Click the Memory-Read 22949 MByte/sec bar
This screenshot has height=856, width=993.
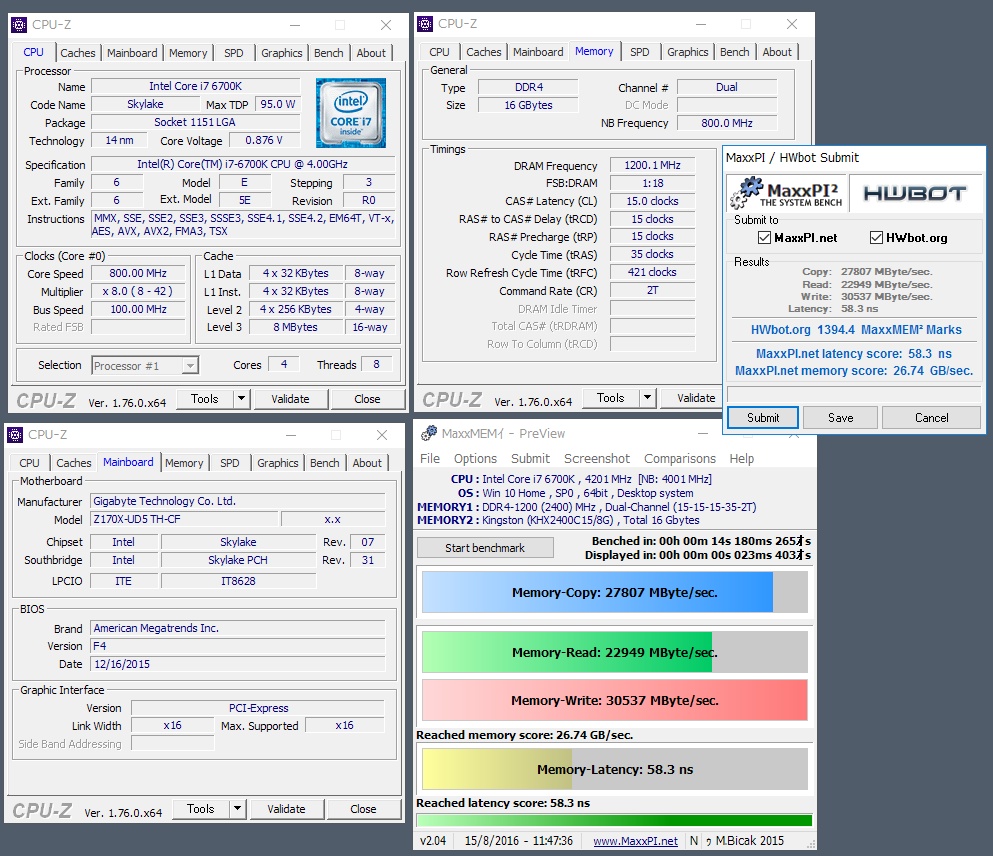pyautogui.click(x=615, y=651)
